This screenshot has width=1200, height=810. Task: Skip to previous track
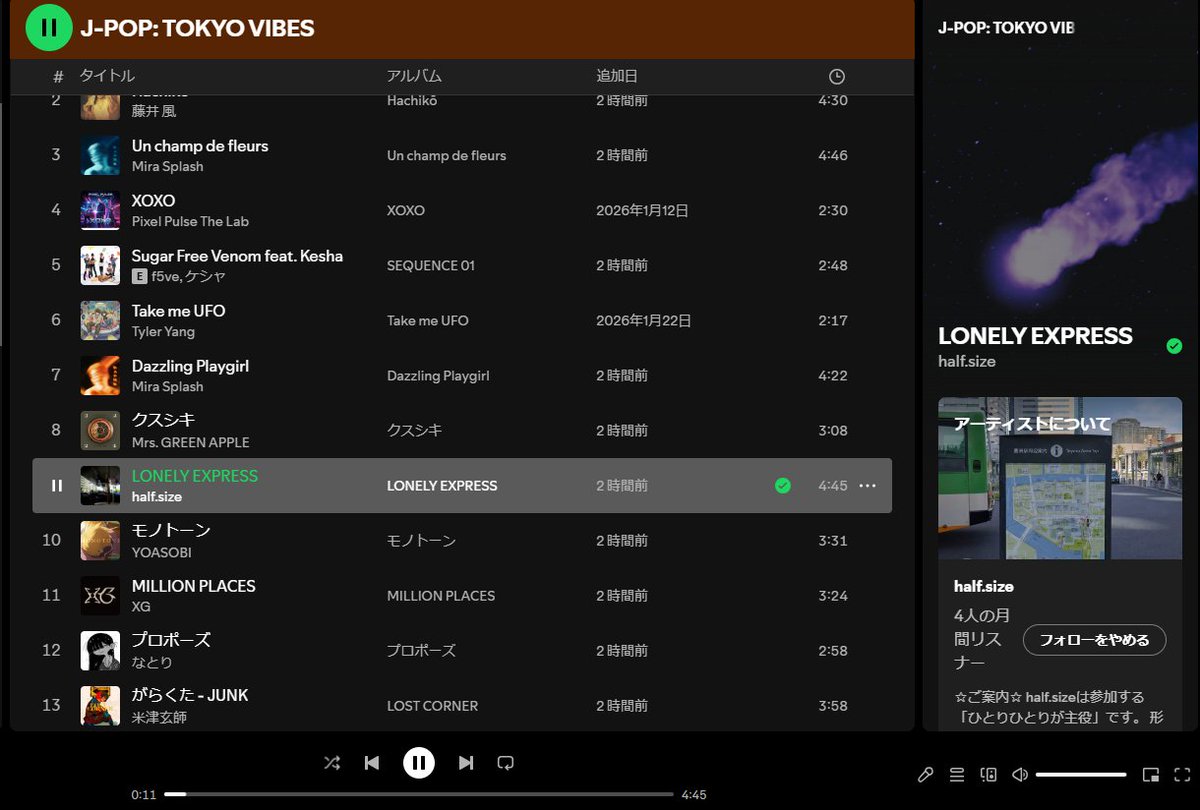[372, 763]
